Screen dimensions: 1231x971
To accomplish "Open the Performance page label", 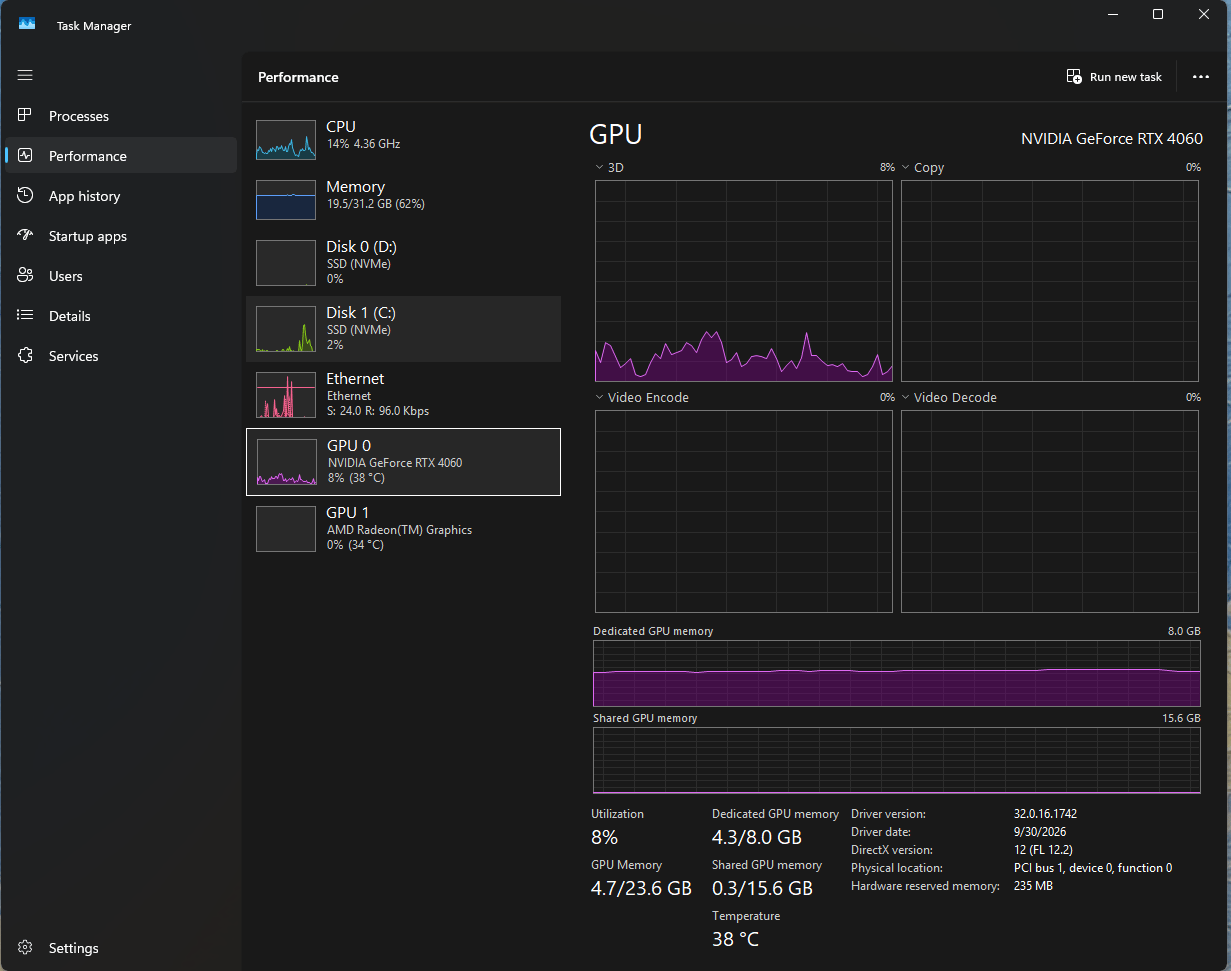I will [88, 156].
